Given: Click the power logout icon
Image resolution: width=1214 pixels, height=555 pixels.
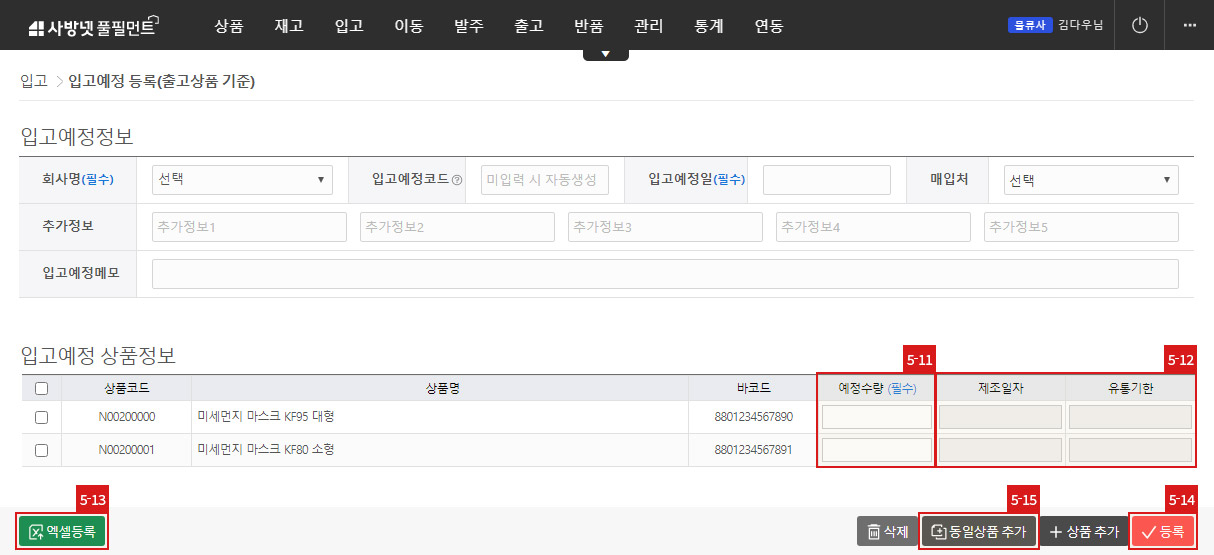Looking at the screenshot, I should (x=1140, y=25).
